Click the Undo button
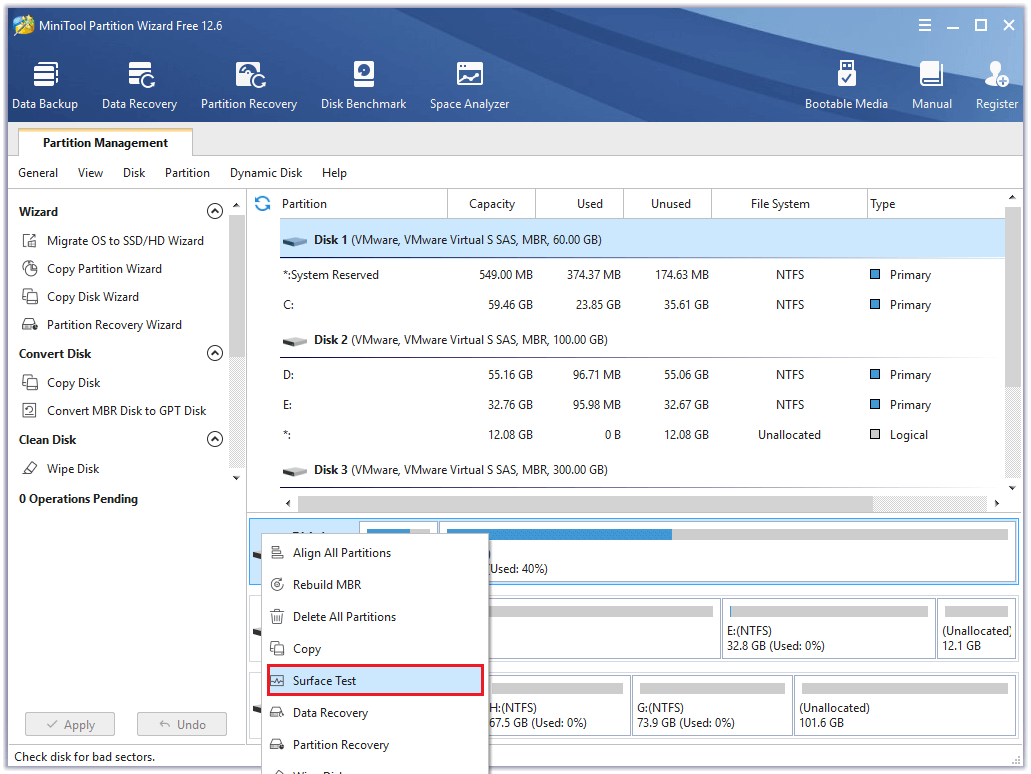Image resolution: width=1031 pixels, height=774 pixels. (181, 724)
